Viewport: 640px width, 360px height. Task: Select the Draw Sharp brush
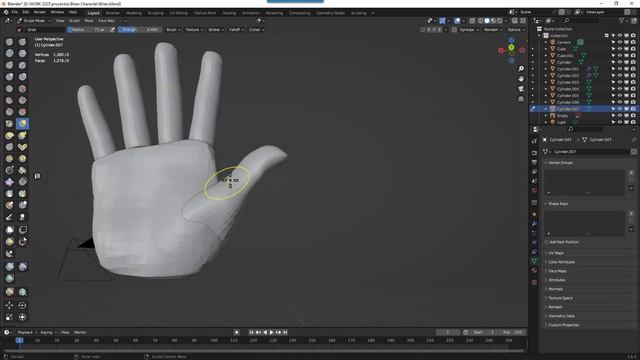pos(22,42)
